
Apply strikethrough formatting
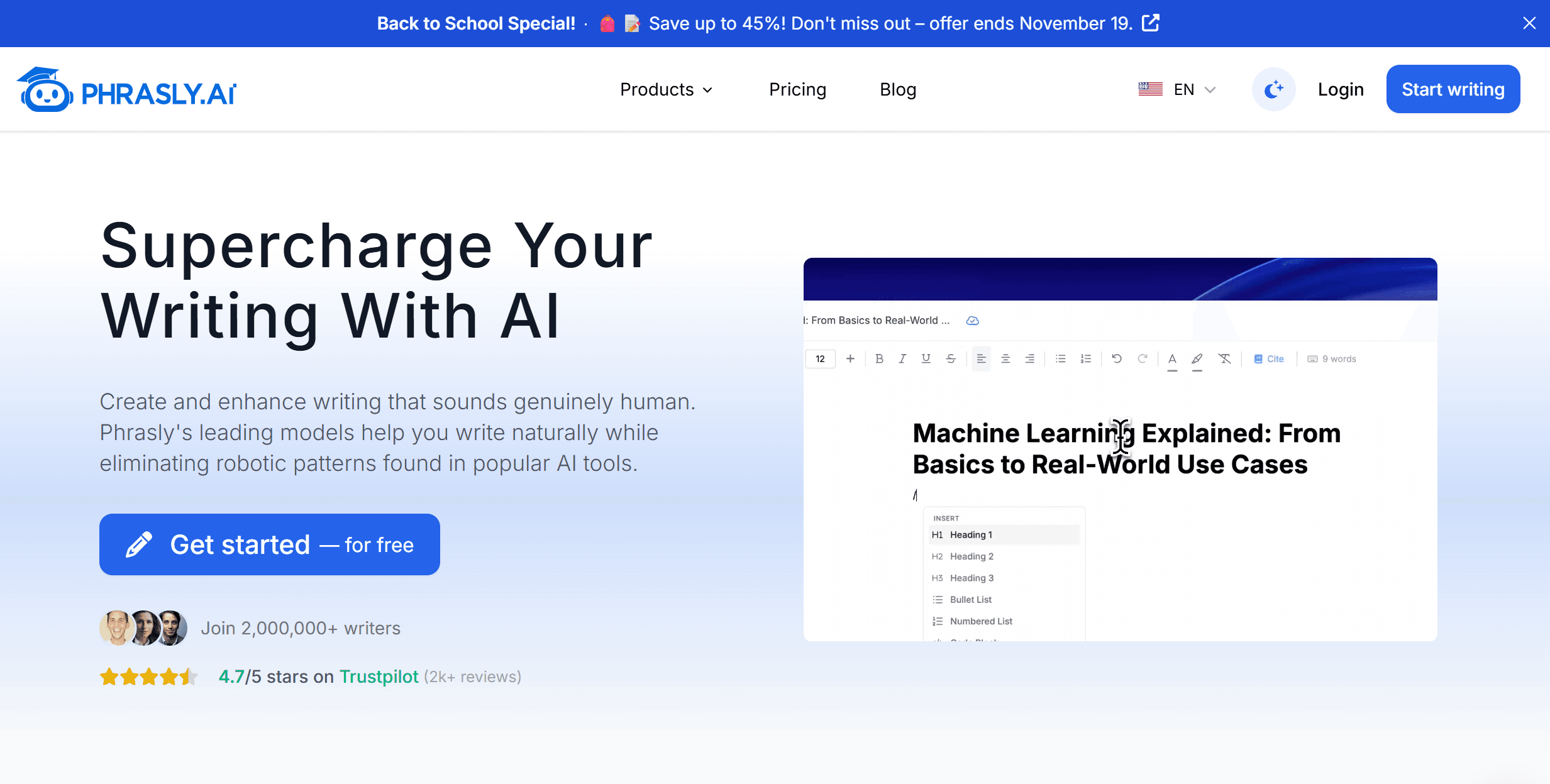(x=951, y=358)
